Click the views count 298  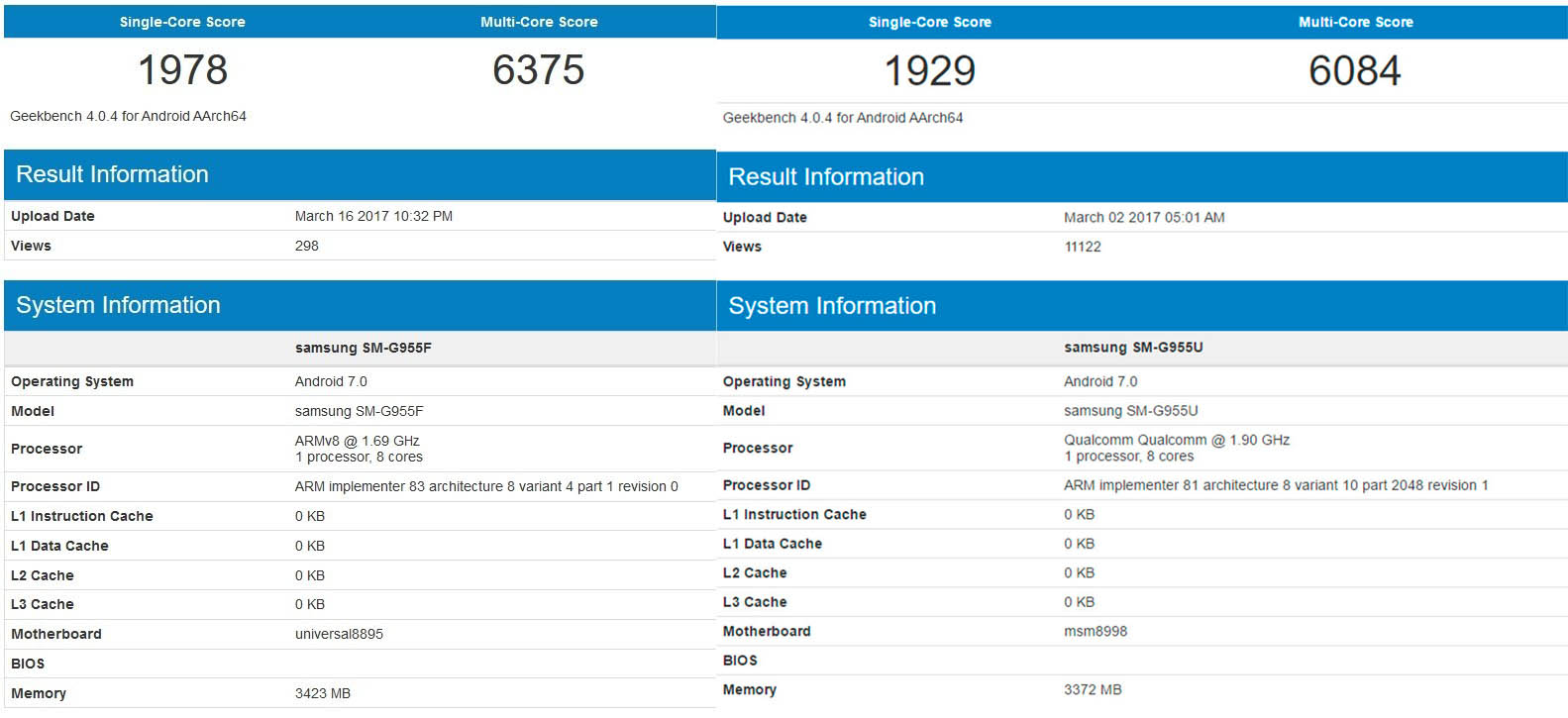(307, 246)
